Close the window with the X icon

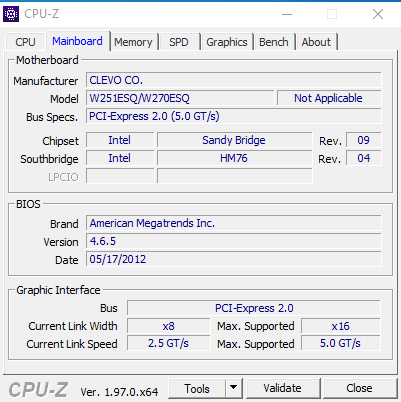(x=378, y=14)
